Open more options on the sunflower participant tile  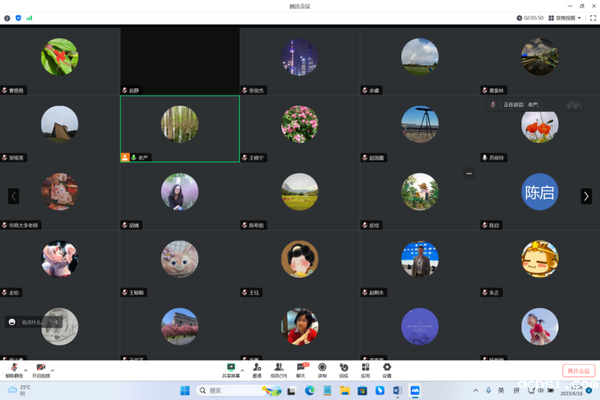click(x=468, y=173)
